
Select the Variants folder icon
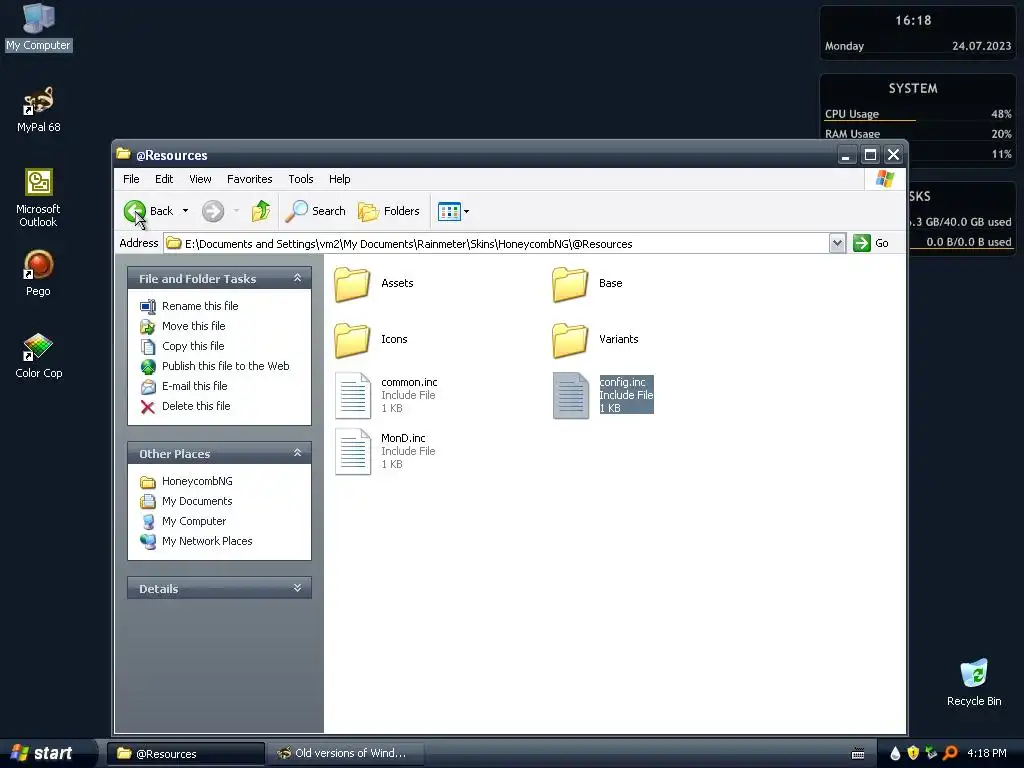point(569,340)
